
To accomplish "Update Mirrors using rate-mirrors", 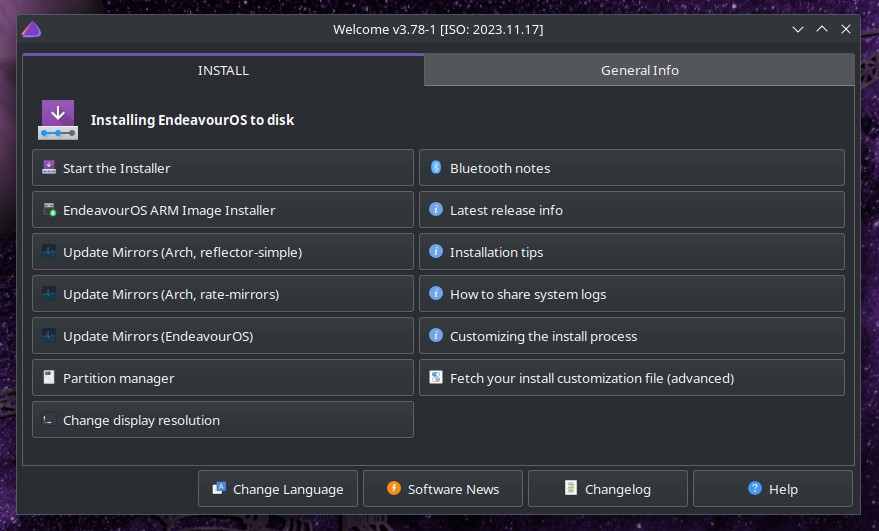I will click(x=223, y=294).
